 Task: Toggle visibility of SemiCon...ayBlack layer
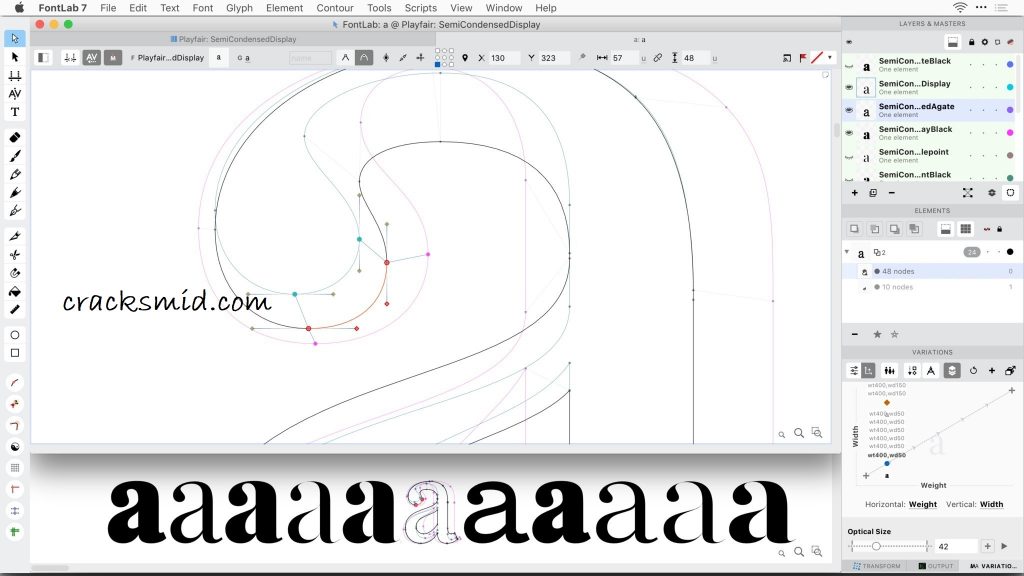coord(849,133)
